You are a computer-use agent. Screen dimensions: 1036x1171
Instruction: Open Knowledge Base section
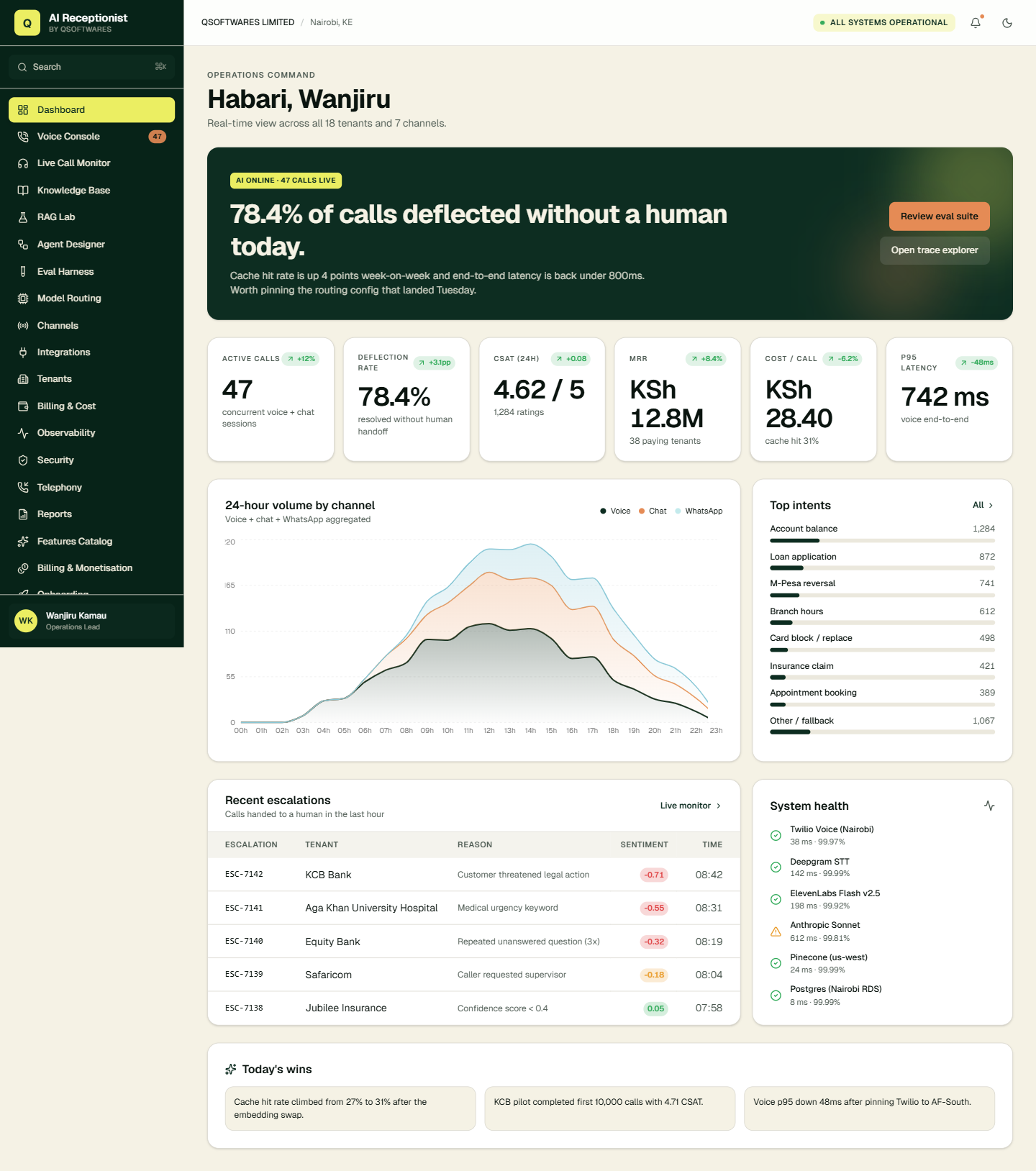point(92,191)
